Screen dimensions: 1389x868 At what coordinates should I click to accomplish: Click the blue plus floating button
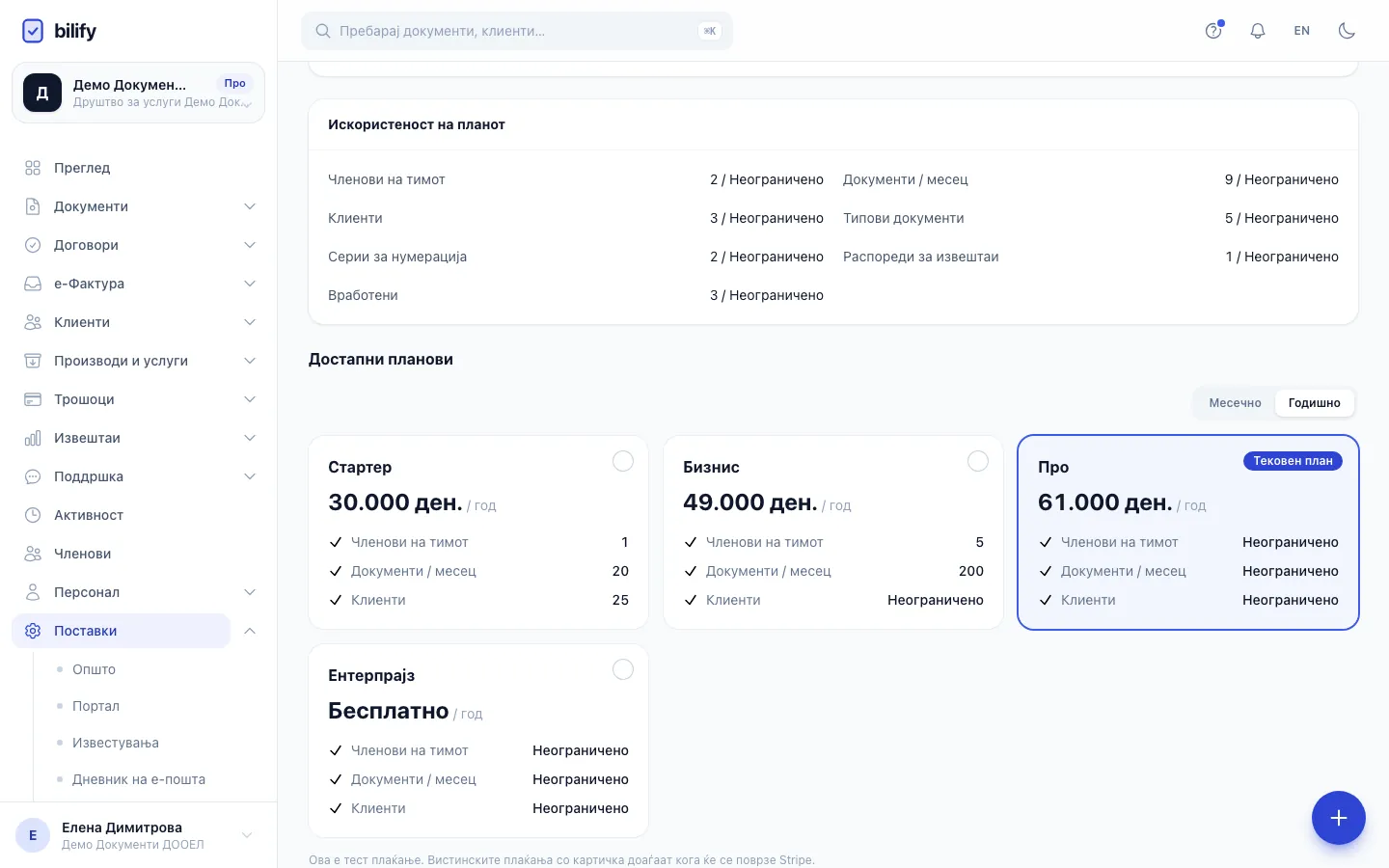(x=1339, y=818)
